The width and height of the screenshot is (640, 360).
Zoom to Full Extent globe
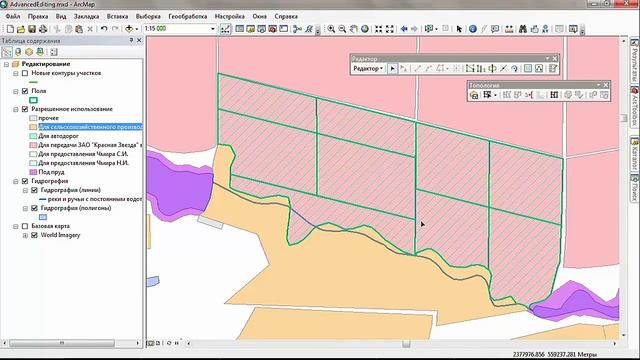click(364, 29)
